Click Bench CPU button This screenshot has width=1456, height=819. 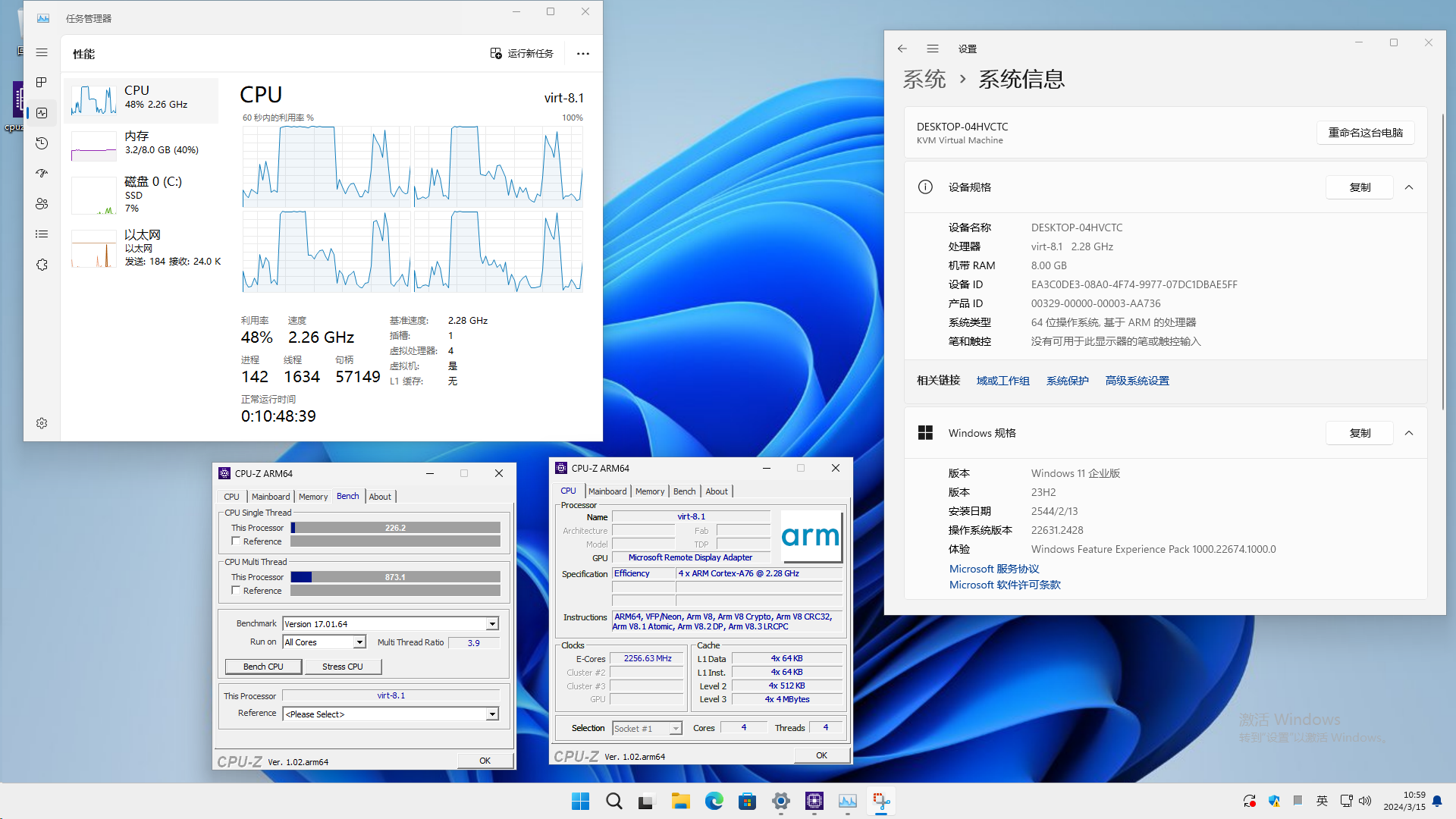point(263,667)
